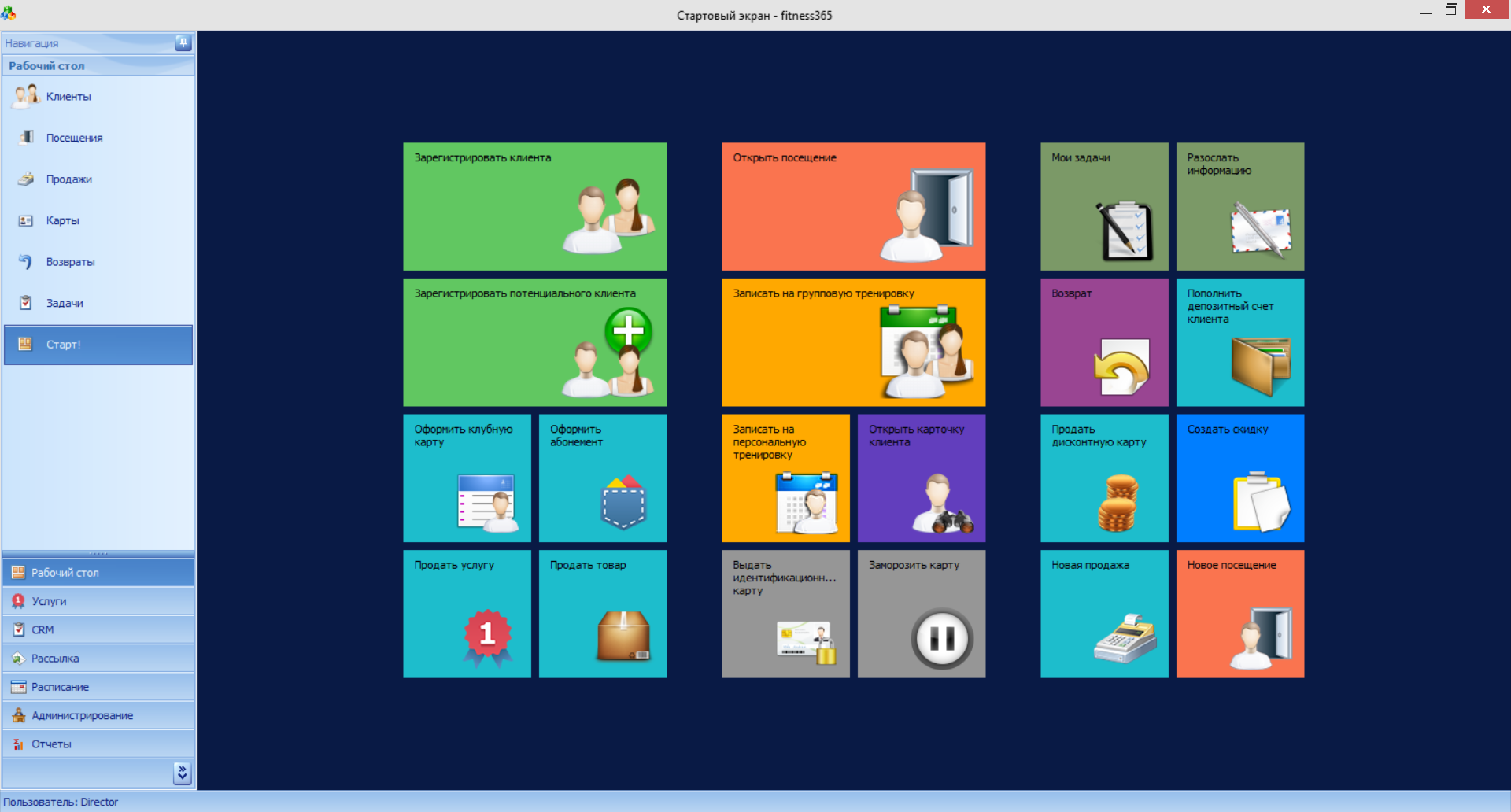Click the coins icon on Продать дисконтную карту

(x=1118, y=503)
